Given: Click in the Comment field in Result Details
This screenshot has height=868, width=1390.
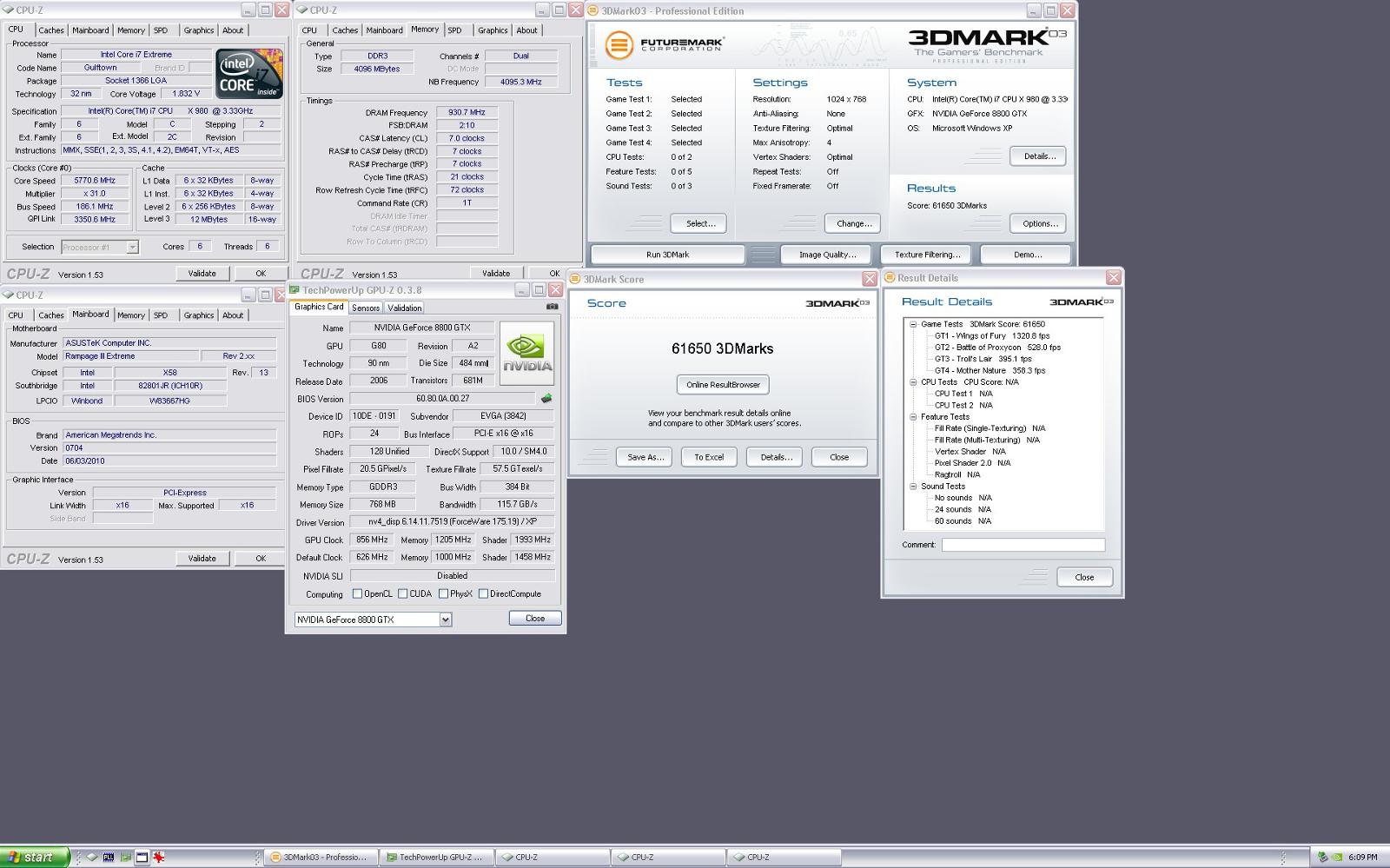Looking at the screenshot, I should tap(1023, 545).
